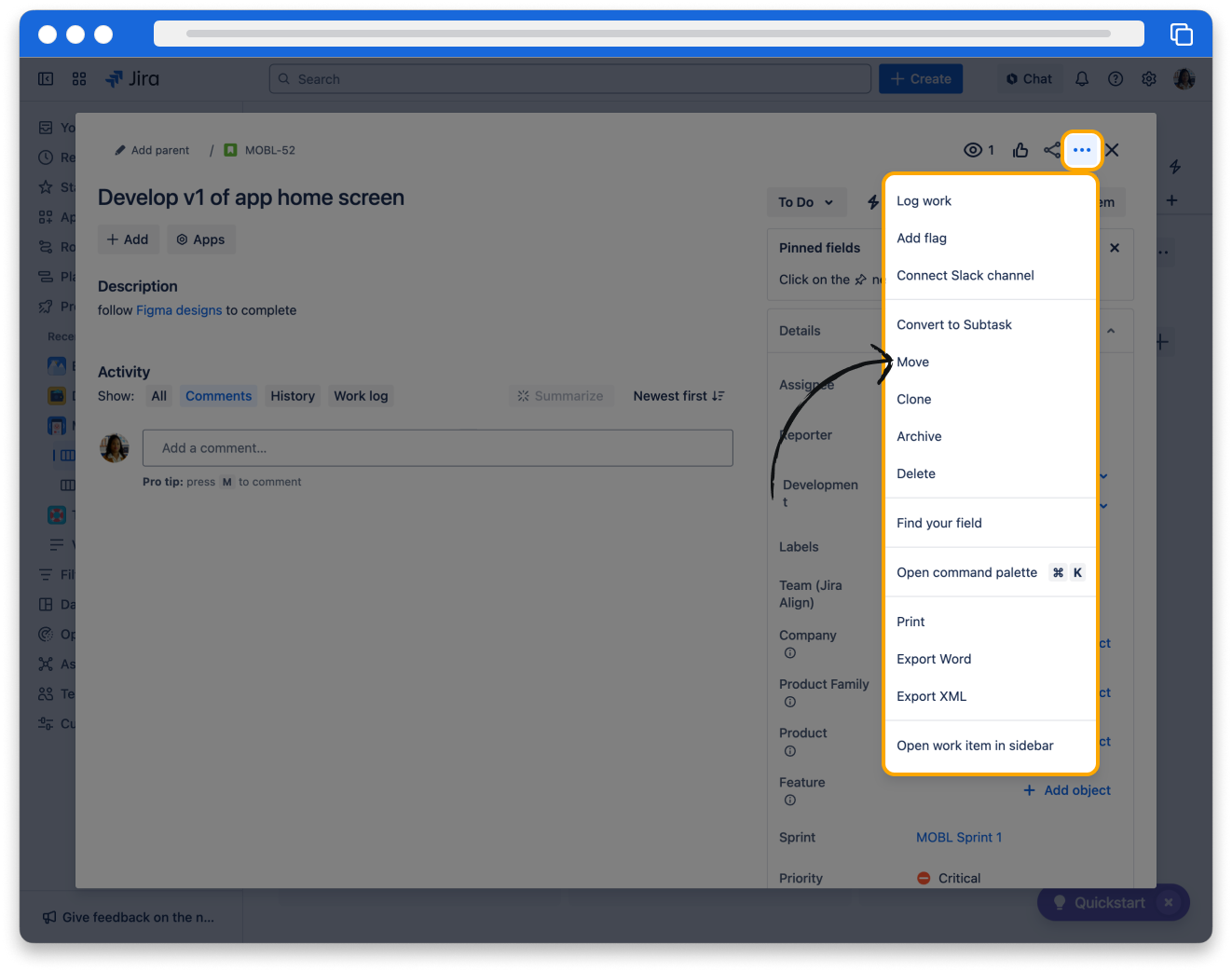
Task: Select Print from the menu
Action: pos(990,623)
